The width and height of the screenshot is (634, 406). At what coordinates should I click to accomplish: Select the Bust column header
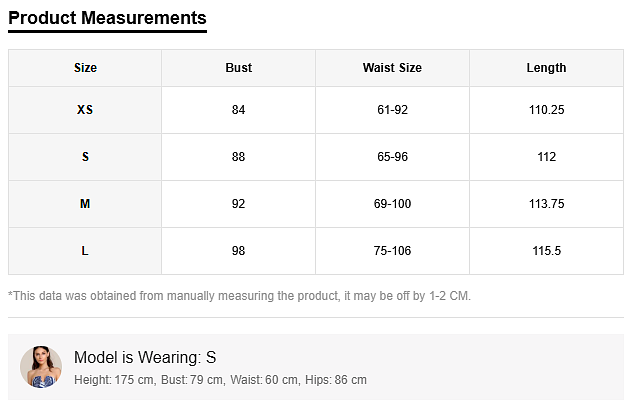pyautogui.click(x=238, y=68)
